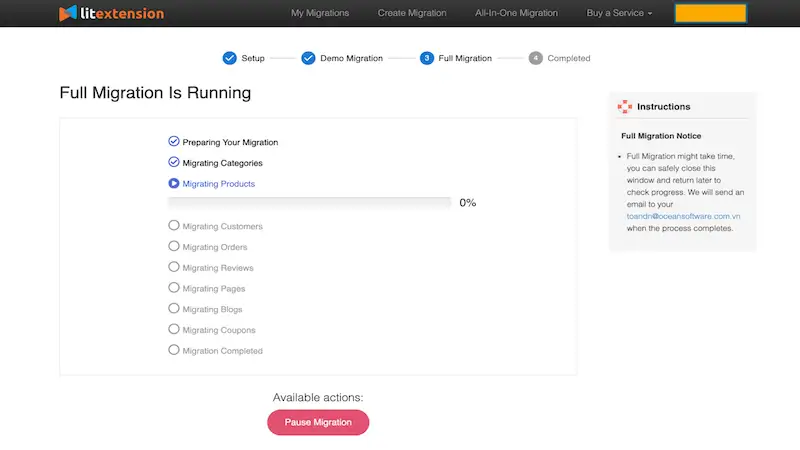Click the Setup step checkmark icon
The width and height of the screenshot is (800, 450).
[230, 58]
